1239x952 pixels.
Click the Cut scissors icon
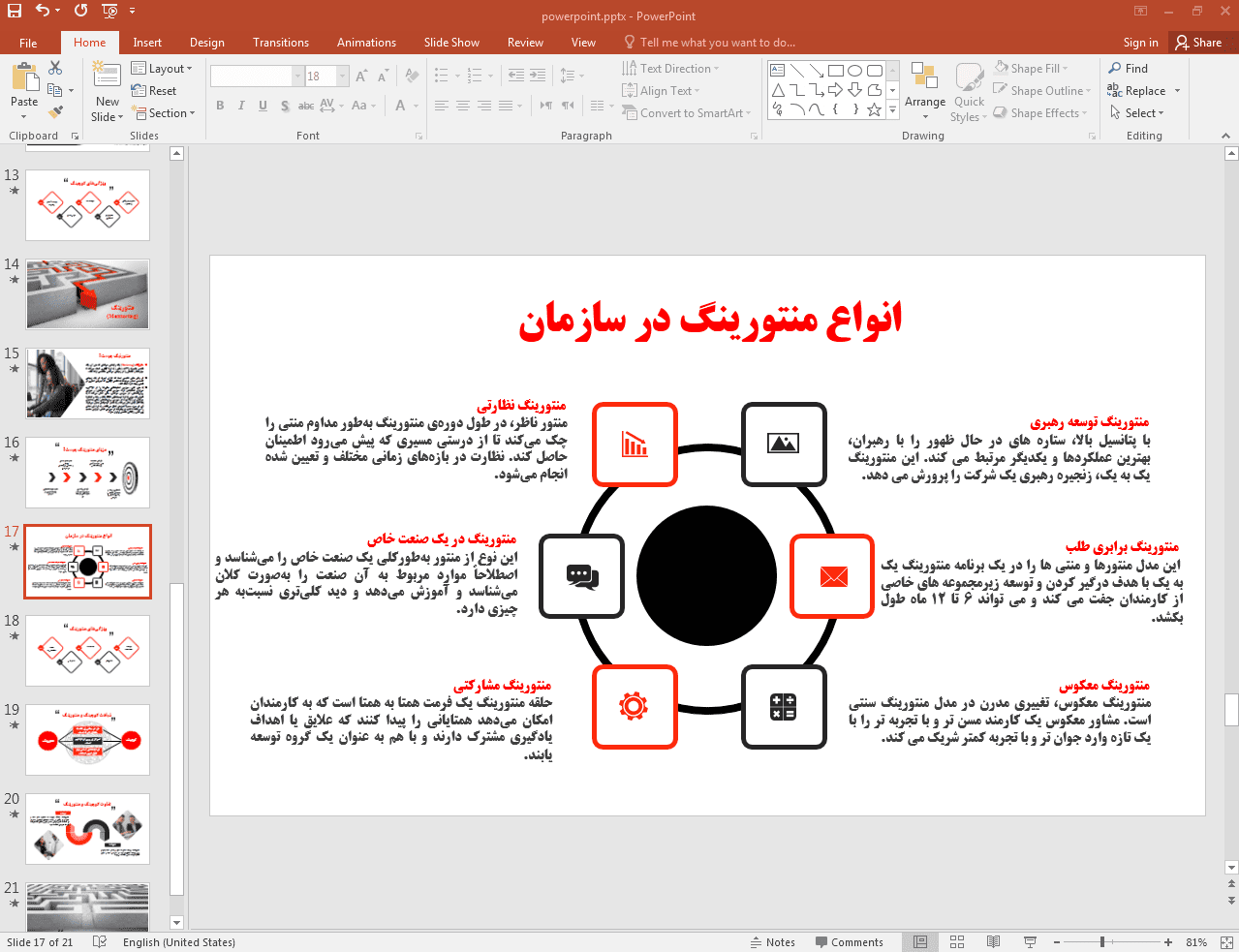[x=55, y=68]
